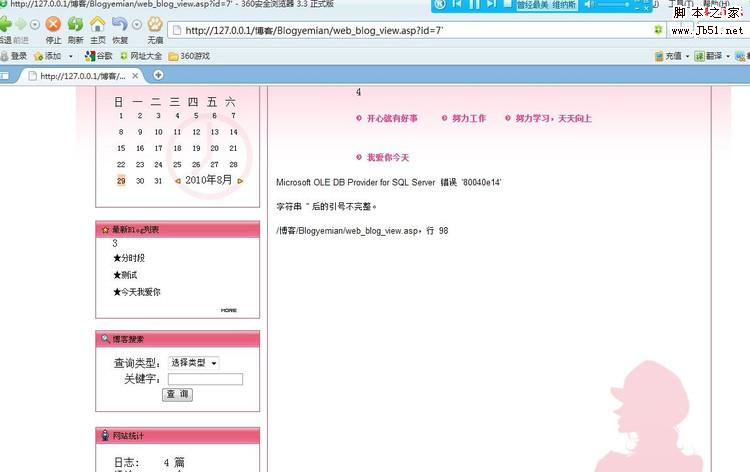Image resolution: width=750 pixels, height=472 pixels.
Task: Click the MORE link under latest list
Action: click(x=229, y=310)
